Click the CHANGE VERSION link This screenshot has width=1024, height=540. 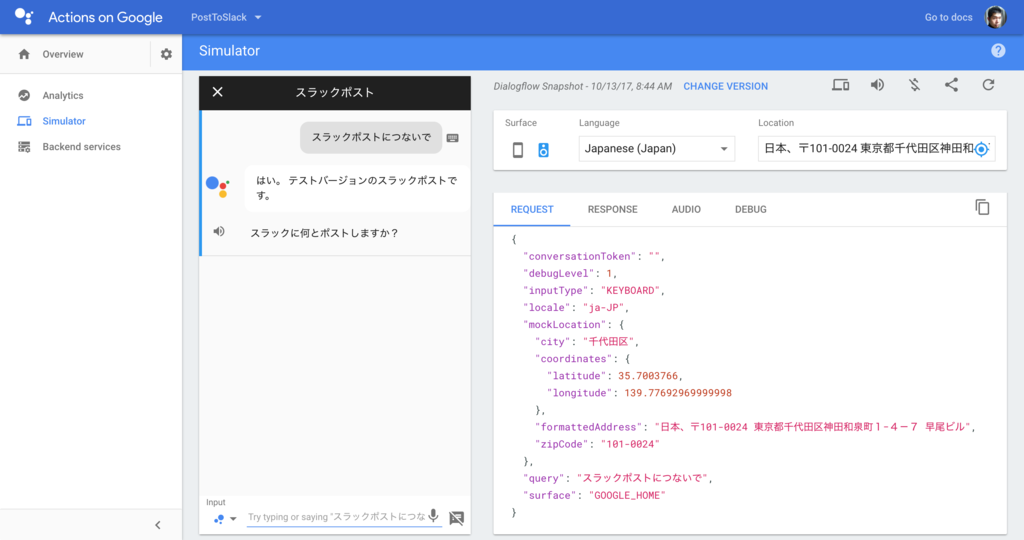point(726,86)
